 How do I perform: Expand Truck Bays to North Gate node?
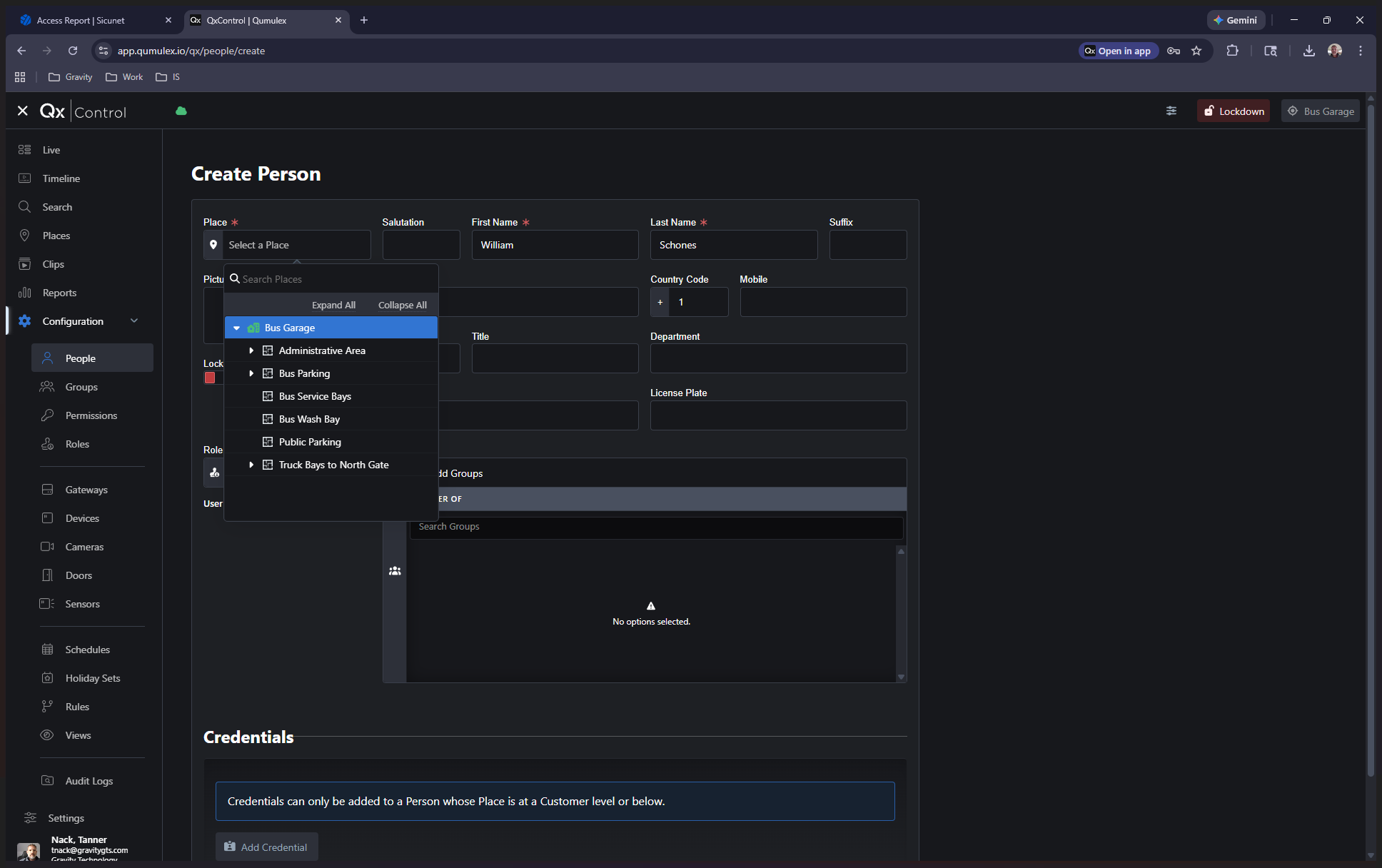[251, 465]
